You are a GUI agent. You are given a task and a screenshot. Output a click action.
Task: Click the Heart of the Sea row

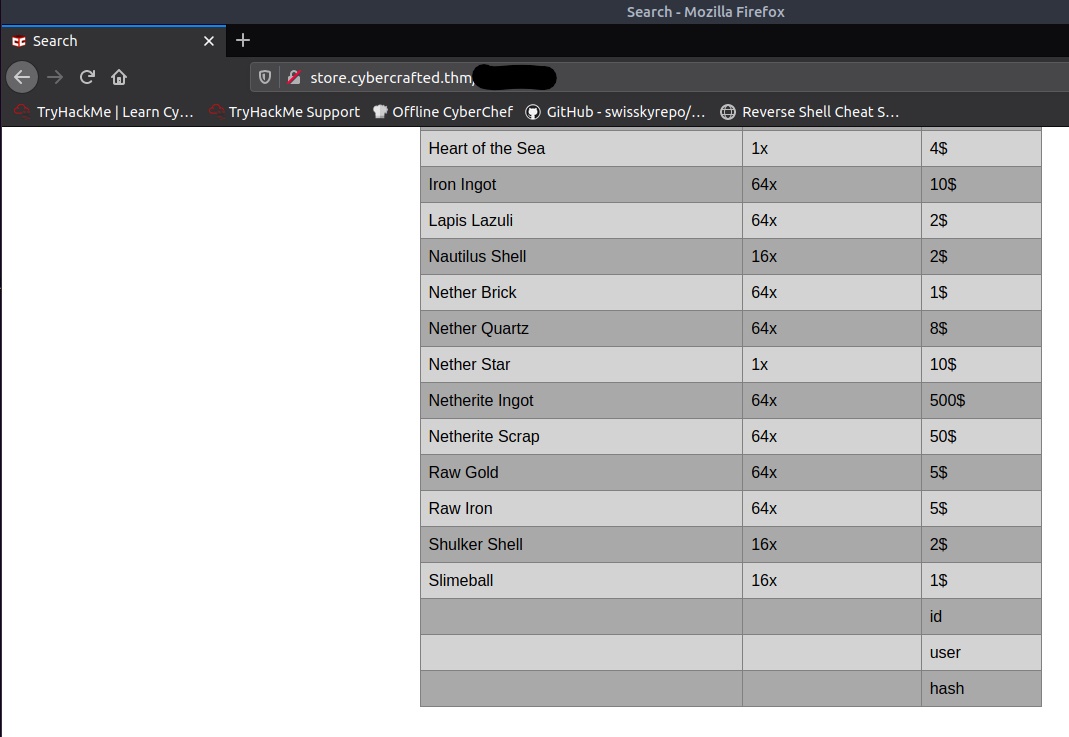(487, 148)
